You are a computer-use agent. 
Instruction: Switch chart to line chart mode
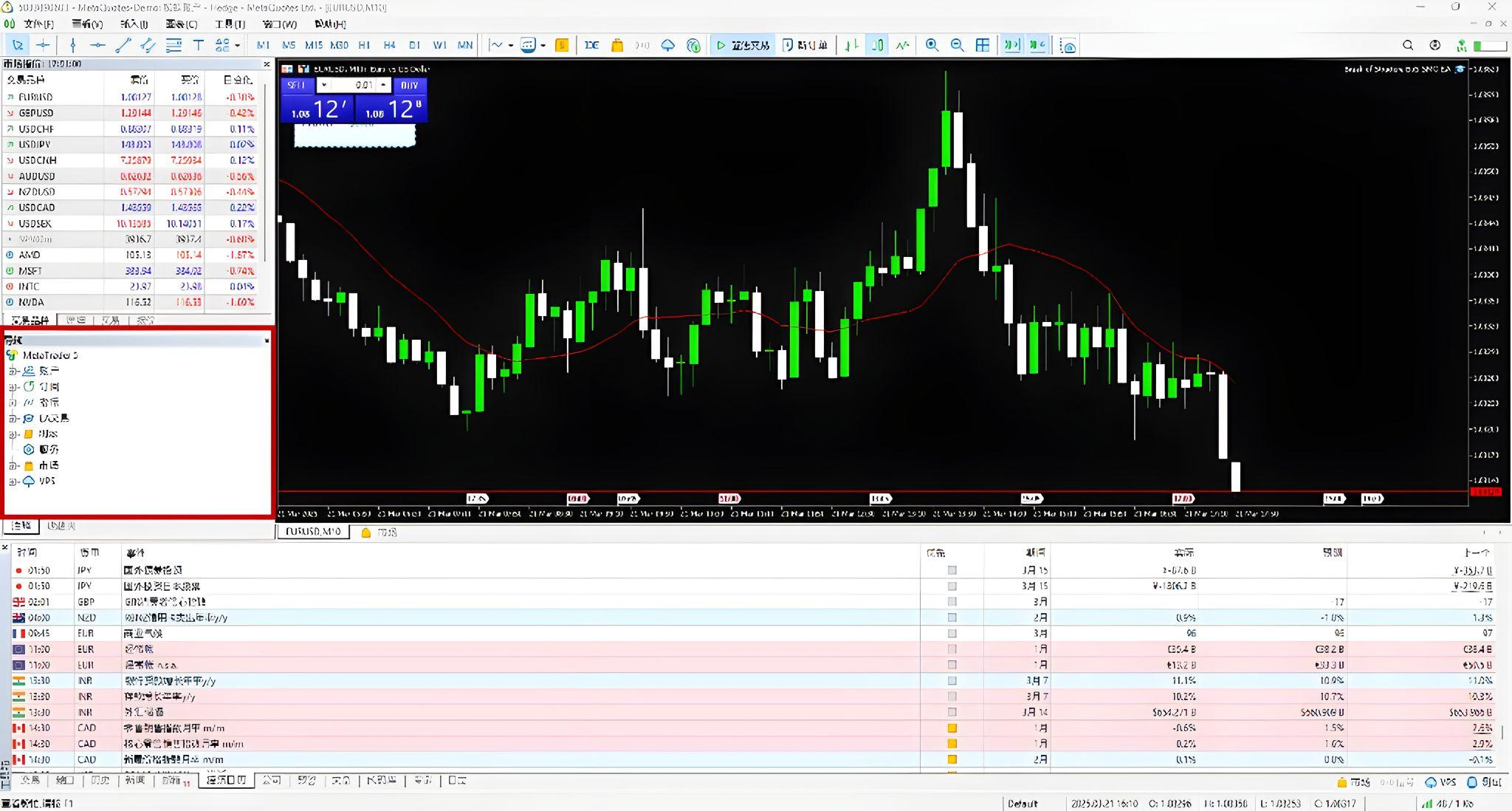(902, 45)
